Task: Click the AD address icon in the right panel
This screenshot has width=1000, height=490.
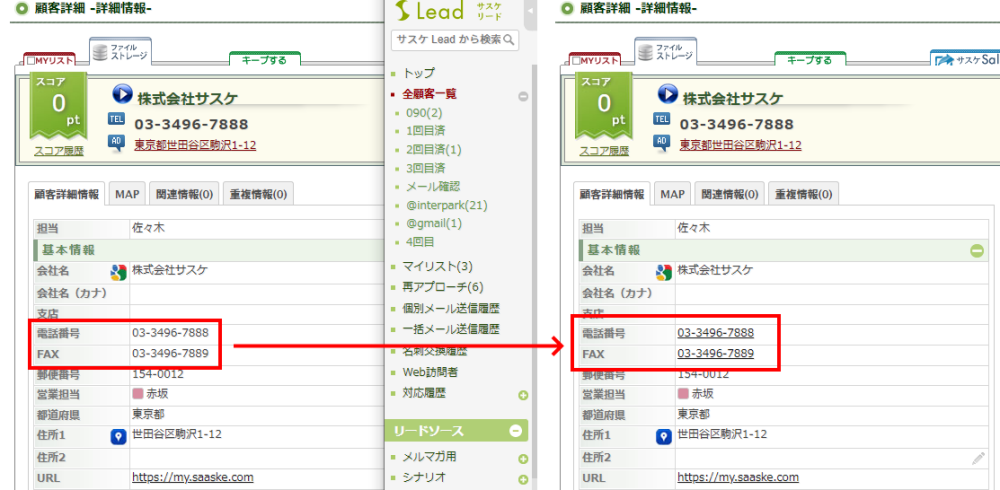Action: 661,141
